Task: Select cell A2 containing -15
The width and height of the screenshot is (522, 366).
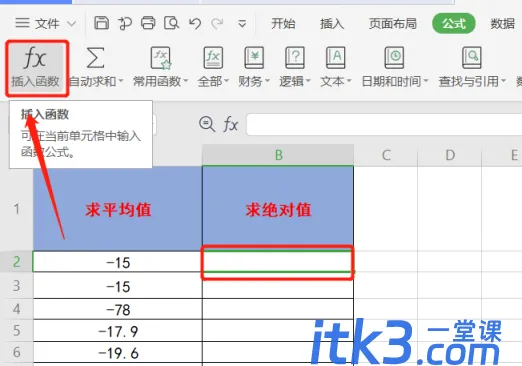Action: [x=118, y=262]
